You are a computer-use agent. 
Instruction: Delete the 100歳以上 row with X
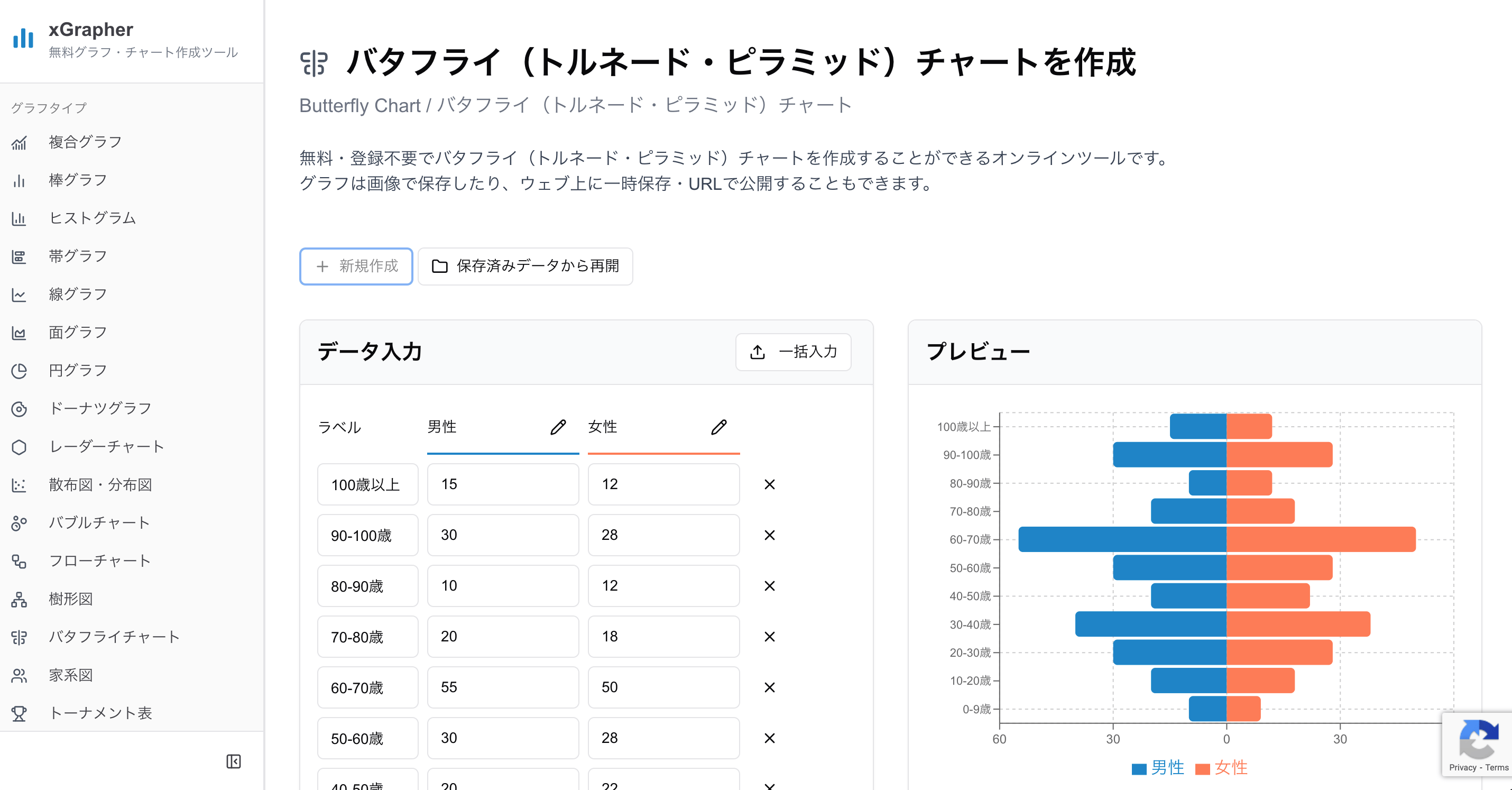(769, 484)
